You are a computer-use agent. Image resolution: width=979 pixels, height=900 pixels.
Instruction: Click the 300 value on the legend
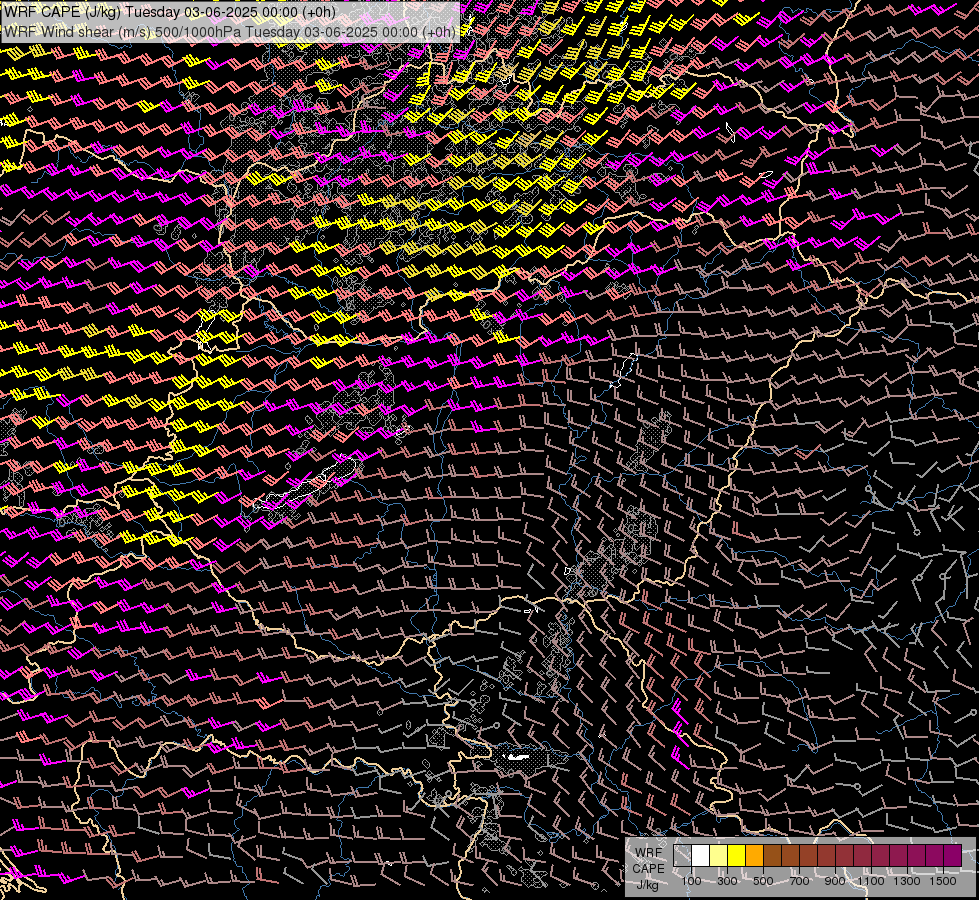727,881
